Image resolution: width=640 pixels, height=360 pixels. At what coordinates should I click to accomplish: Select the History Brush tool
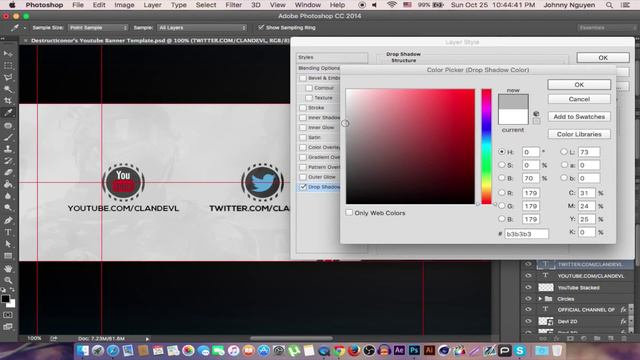point(8,161)
